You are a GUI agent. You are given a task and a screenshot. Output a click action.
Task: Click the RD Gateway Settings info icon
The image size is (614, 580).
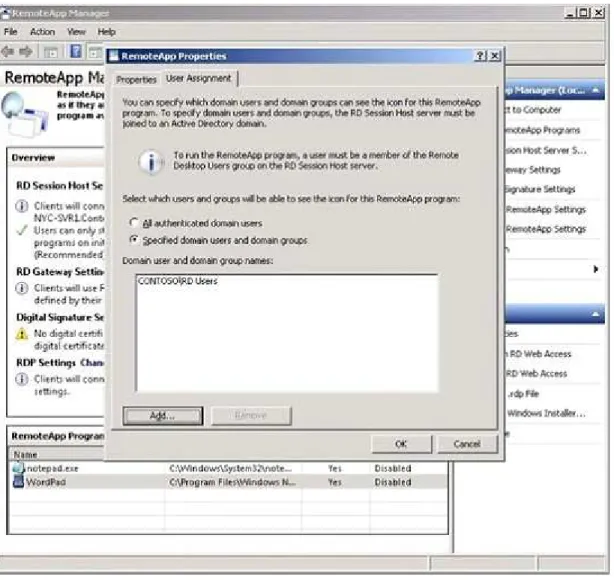[x=22, y=288]
